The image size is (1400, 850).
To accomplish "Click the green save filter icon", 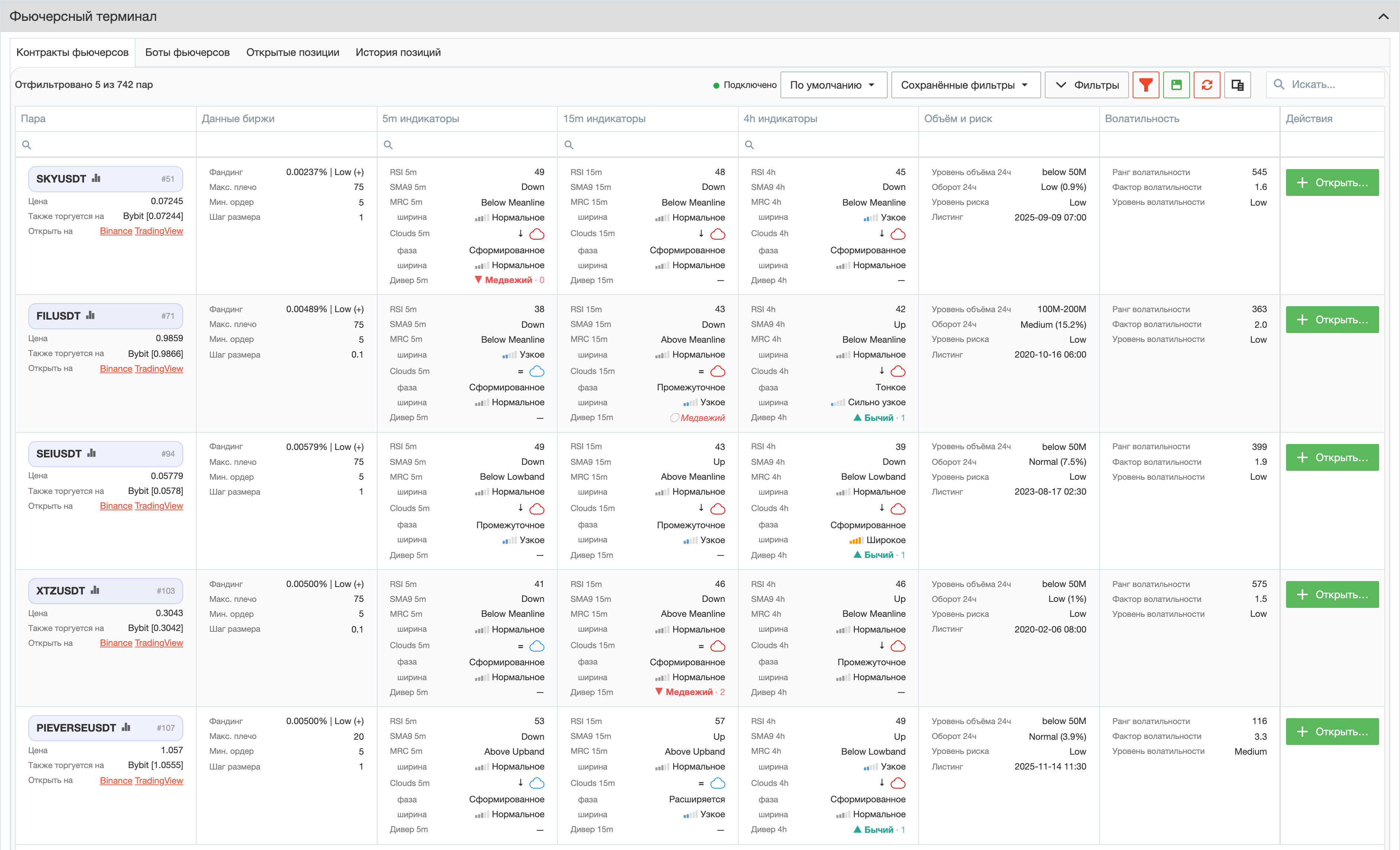I will coord(1176,85).
